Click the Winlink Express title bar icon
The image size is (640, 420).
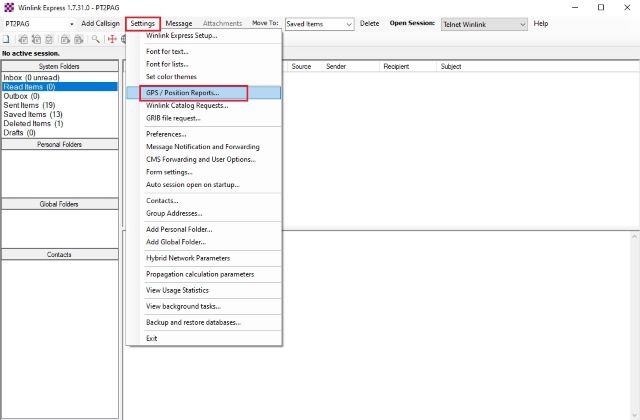click(x=8, y=7)
